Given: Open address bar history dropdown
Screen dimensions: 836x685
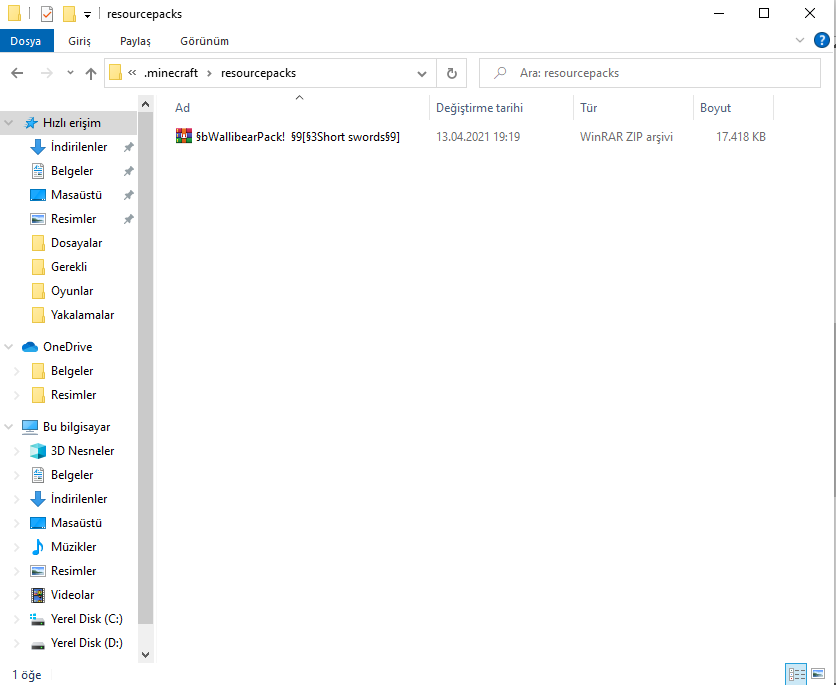Looking at the screenshot, I should pos(422,74).
